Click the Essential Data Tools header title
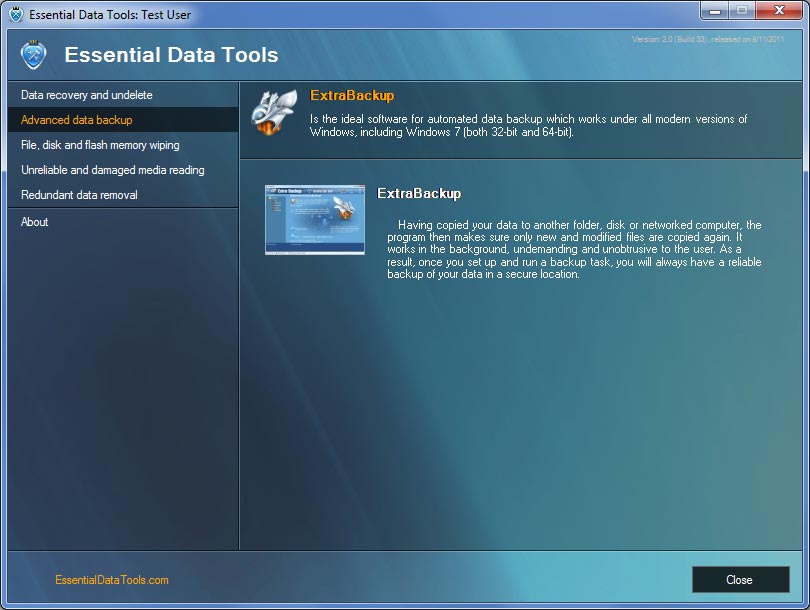The image size is (810, 610). click(171, 55)
